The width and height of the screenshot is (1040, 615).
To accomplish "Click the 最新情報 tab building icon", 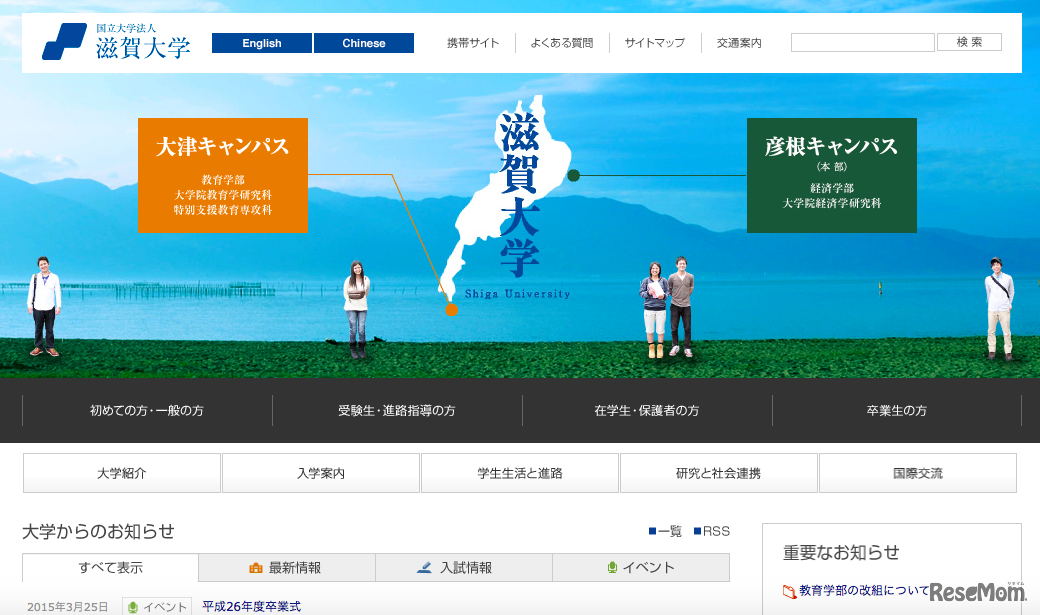I will point(256,568).
